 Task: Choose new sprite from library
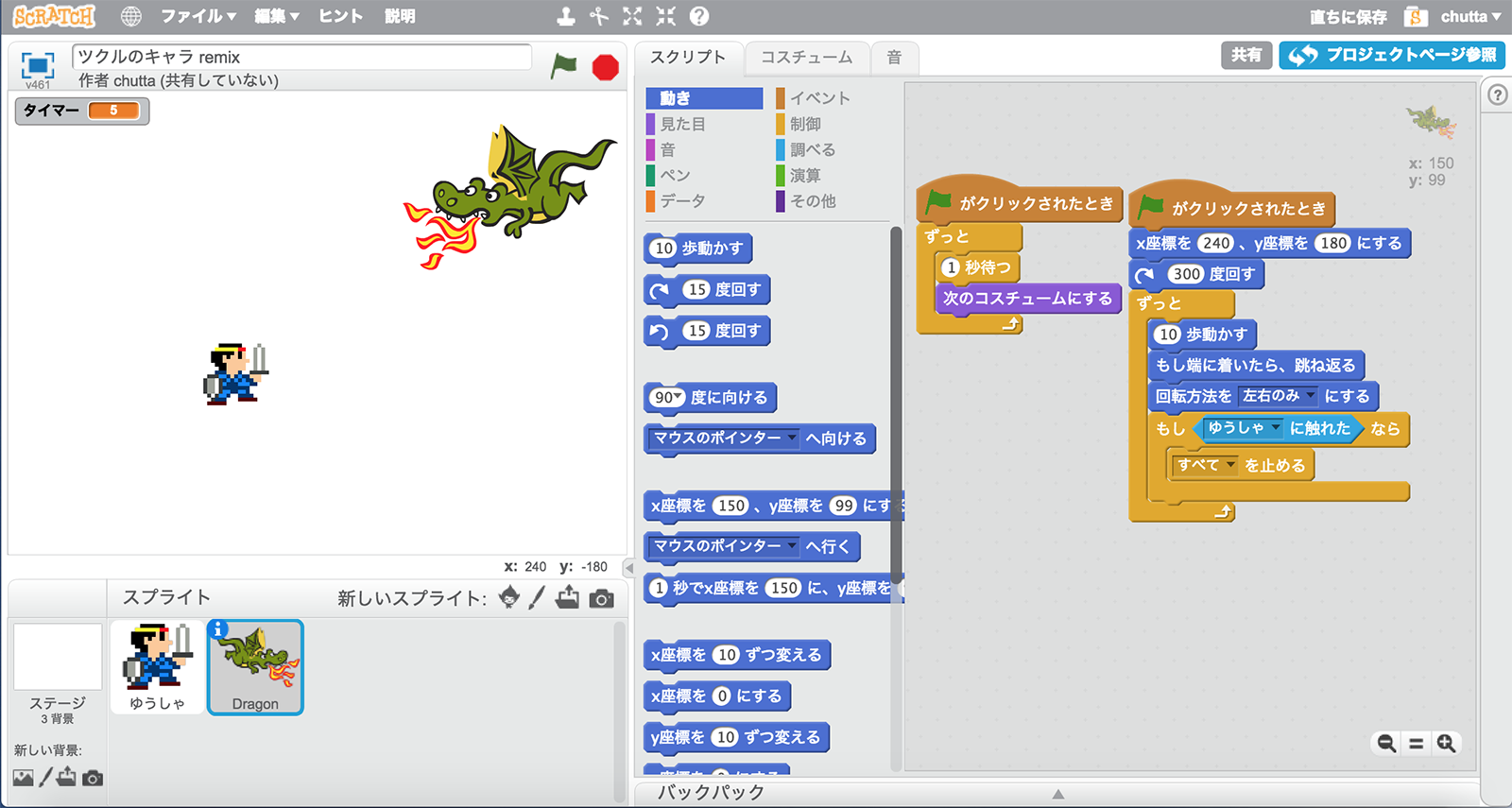click(509, 597)
